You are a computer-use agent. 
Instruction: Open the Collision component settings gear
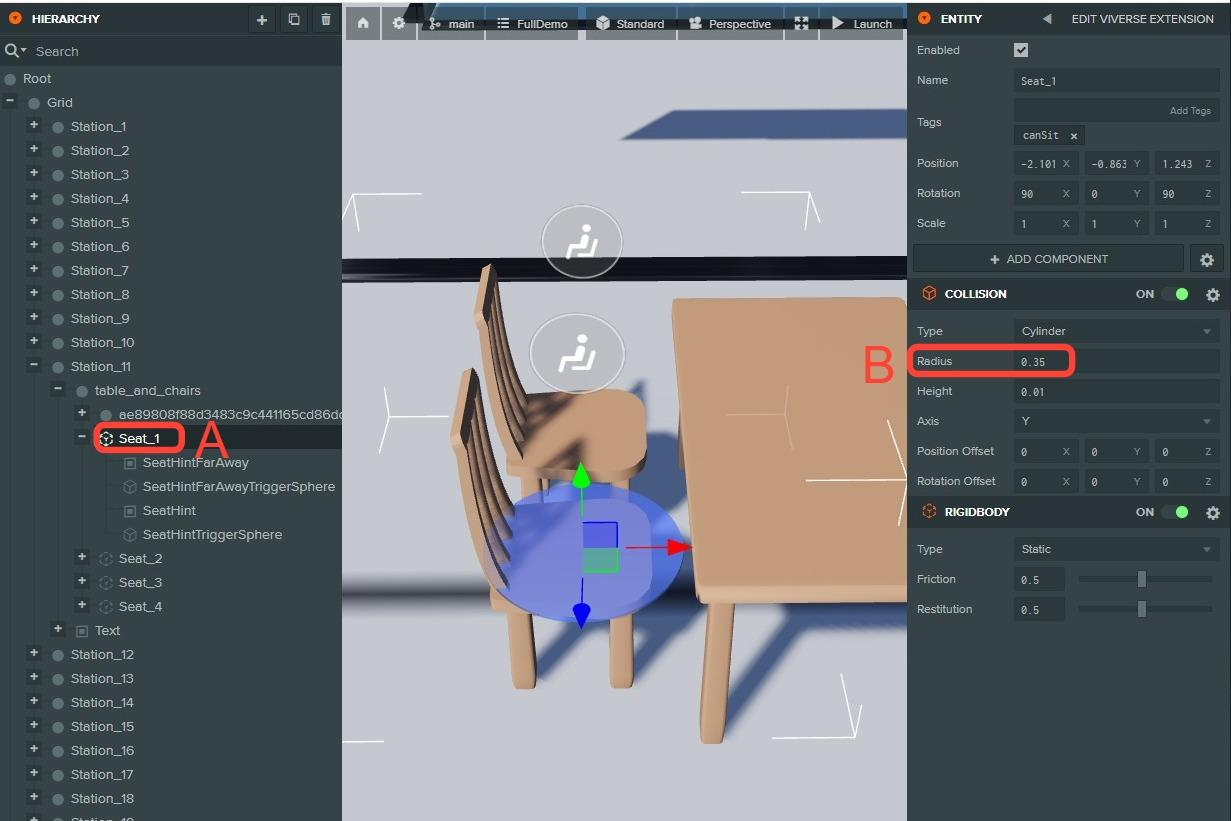tap(1212, 295)
